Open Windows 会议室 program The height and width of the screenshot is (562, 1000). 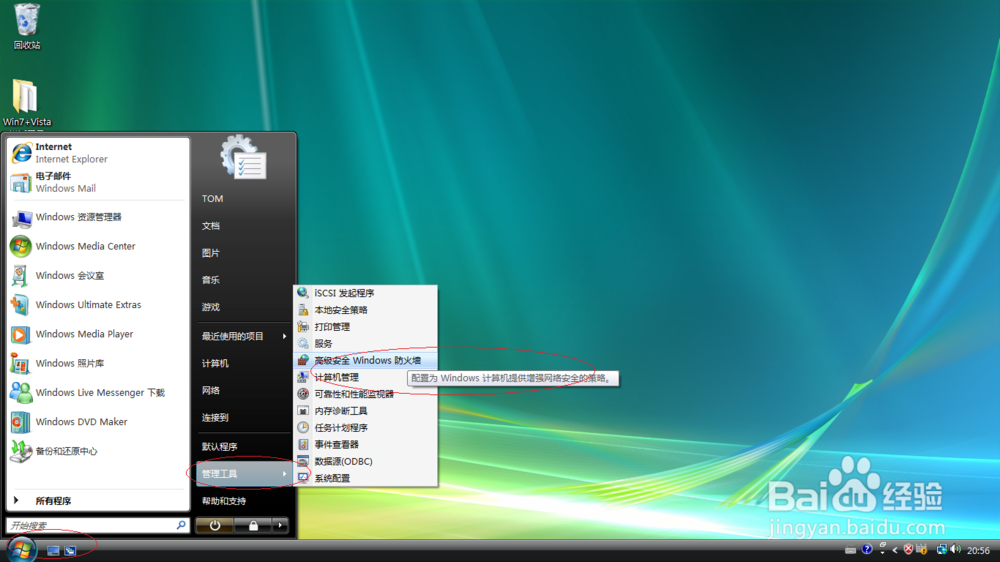pos(97,276)
